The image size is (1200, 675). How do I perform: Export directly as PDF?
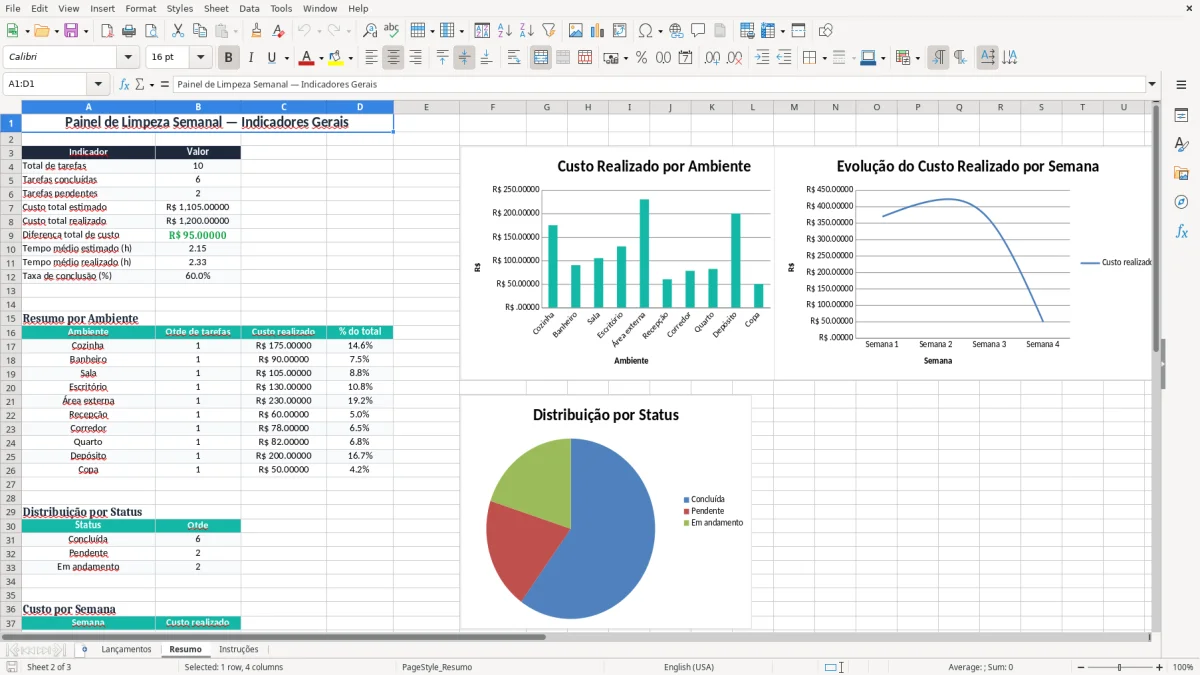click(106, 31)
